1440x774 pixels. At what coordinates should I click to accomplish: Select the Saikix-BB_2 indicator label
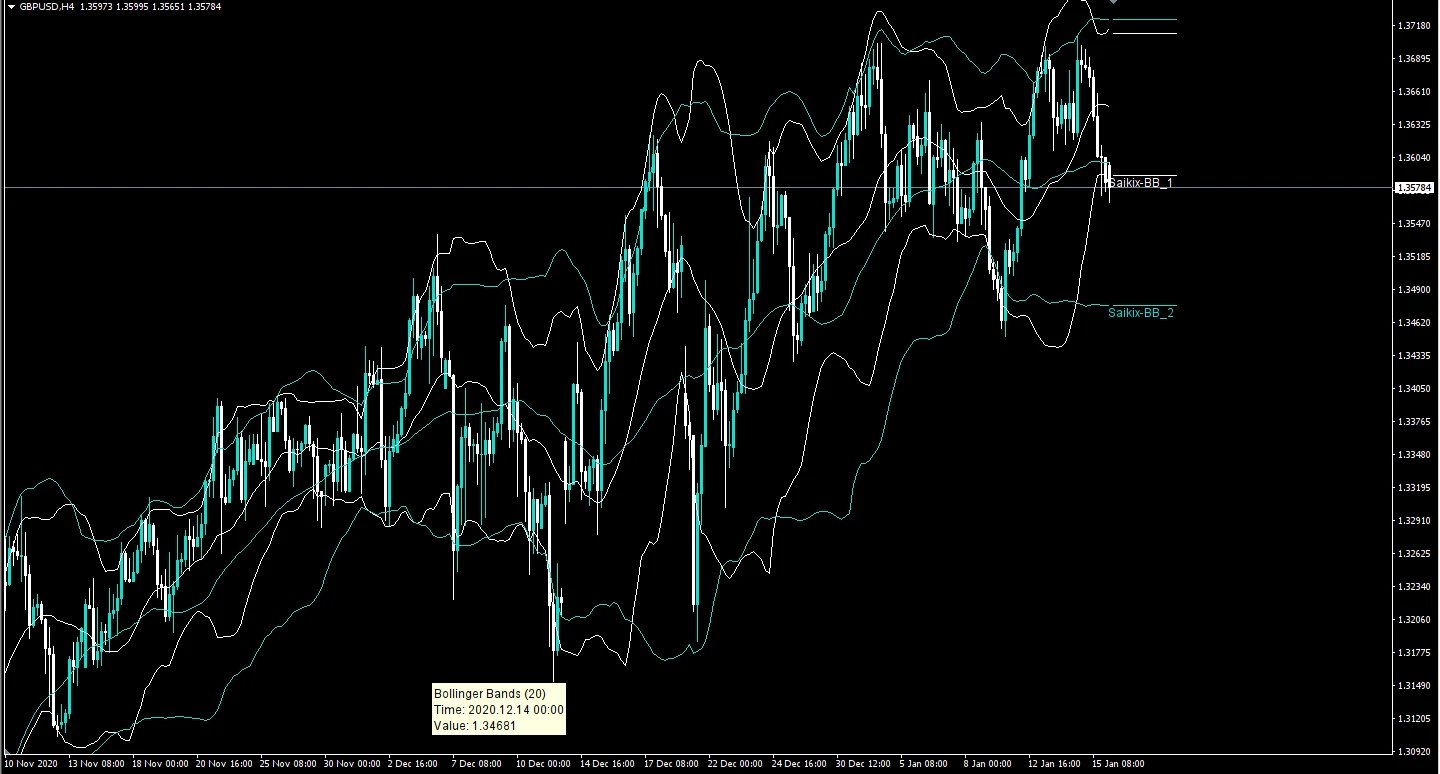click(x=1141, y=313)
